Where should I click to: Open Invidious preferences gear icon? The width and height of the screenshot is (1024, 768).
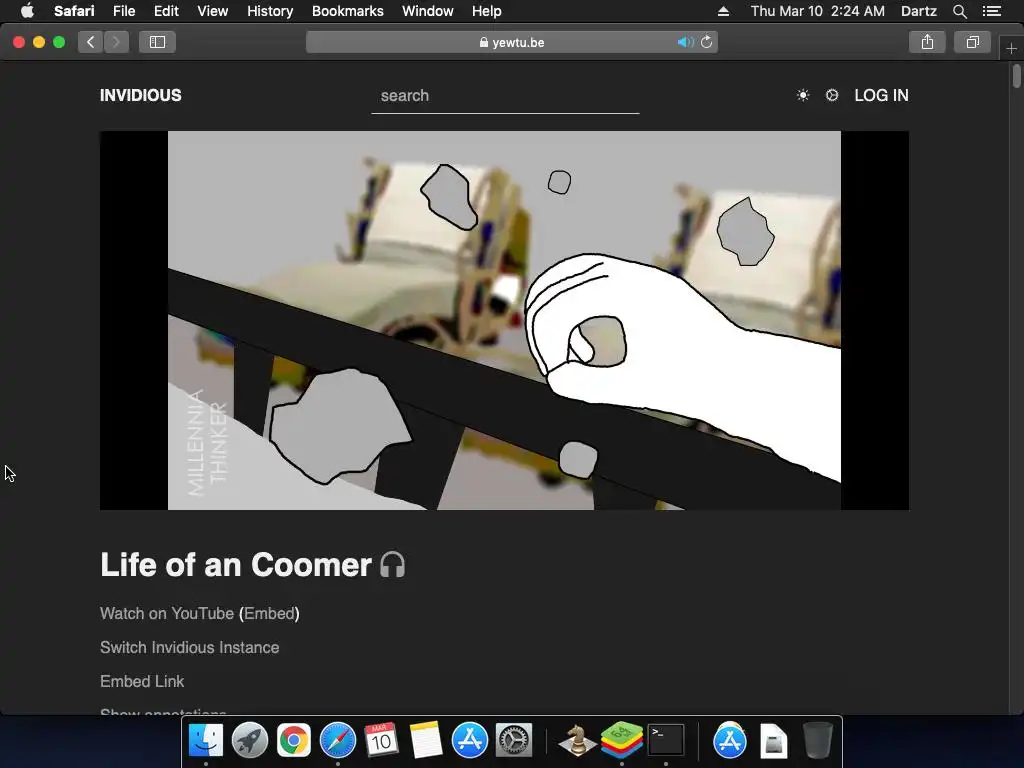pyautogui.click(x=832, y=95)
